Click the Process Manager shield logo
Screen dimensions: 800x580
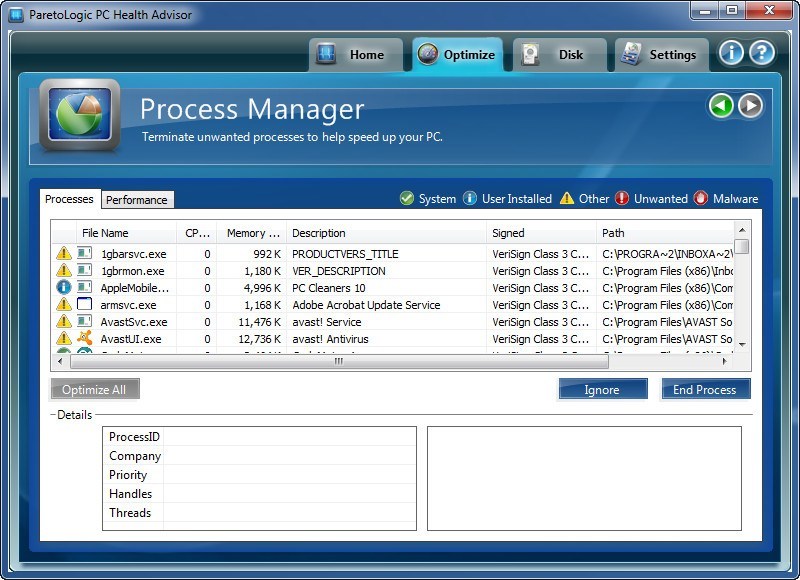pos(80,115)
